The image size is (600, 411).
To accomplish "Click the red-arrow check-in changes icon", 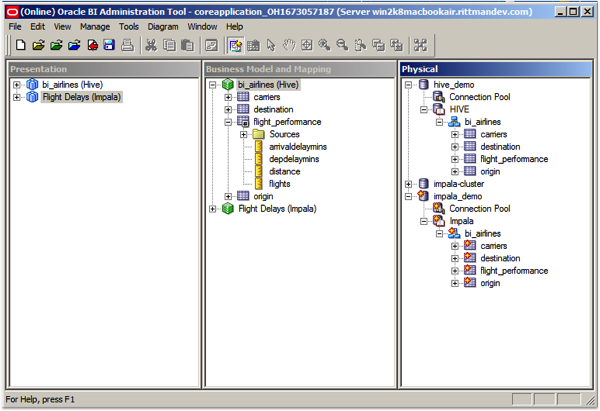I will coord(92,45).
